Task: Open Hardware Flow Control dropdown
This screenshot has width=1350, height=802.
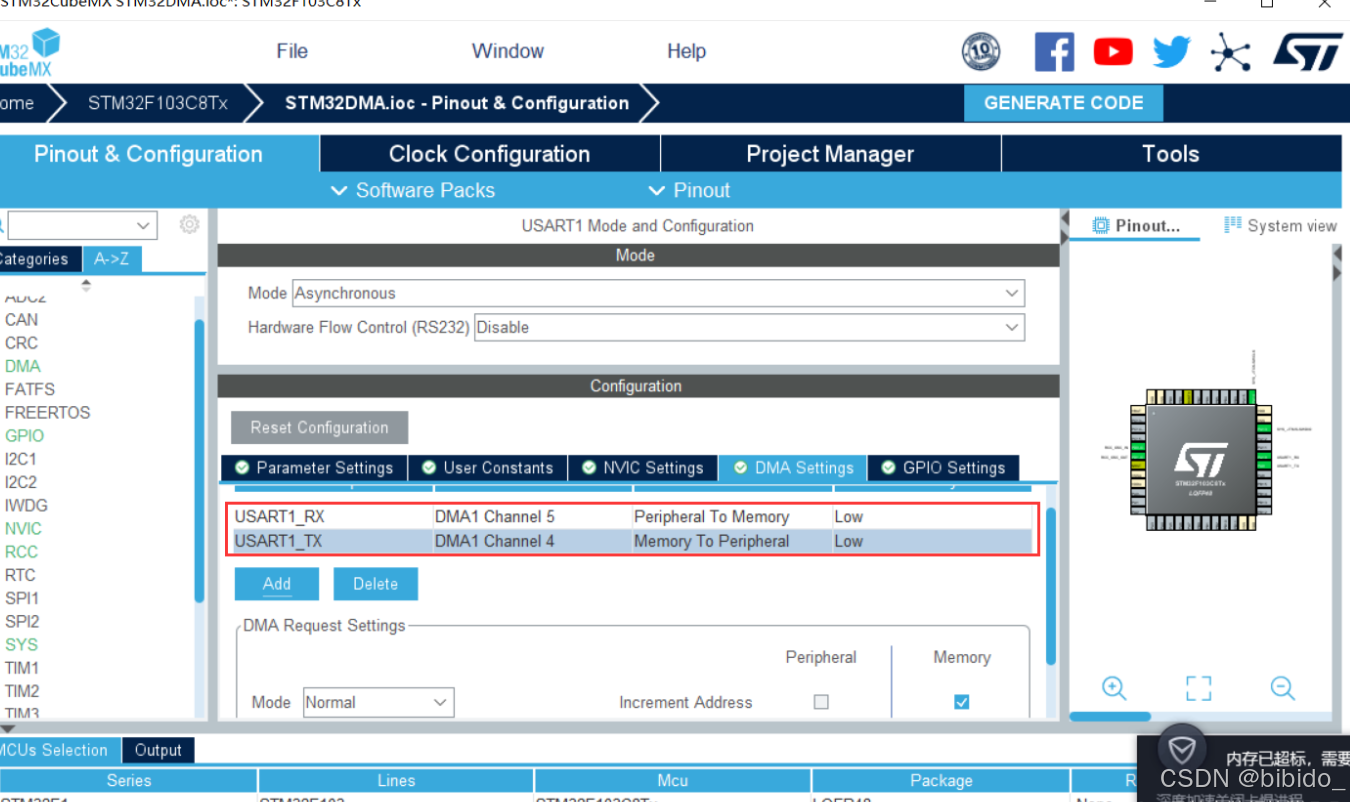Action: point(750,327)
